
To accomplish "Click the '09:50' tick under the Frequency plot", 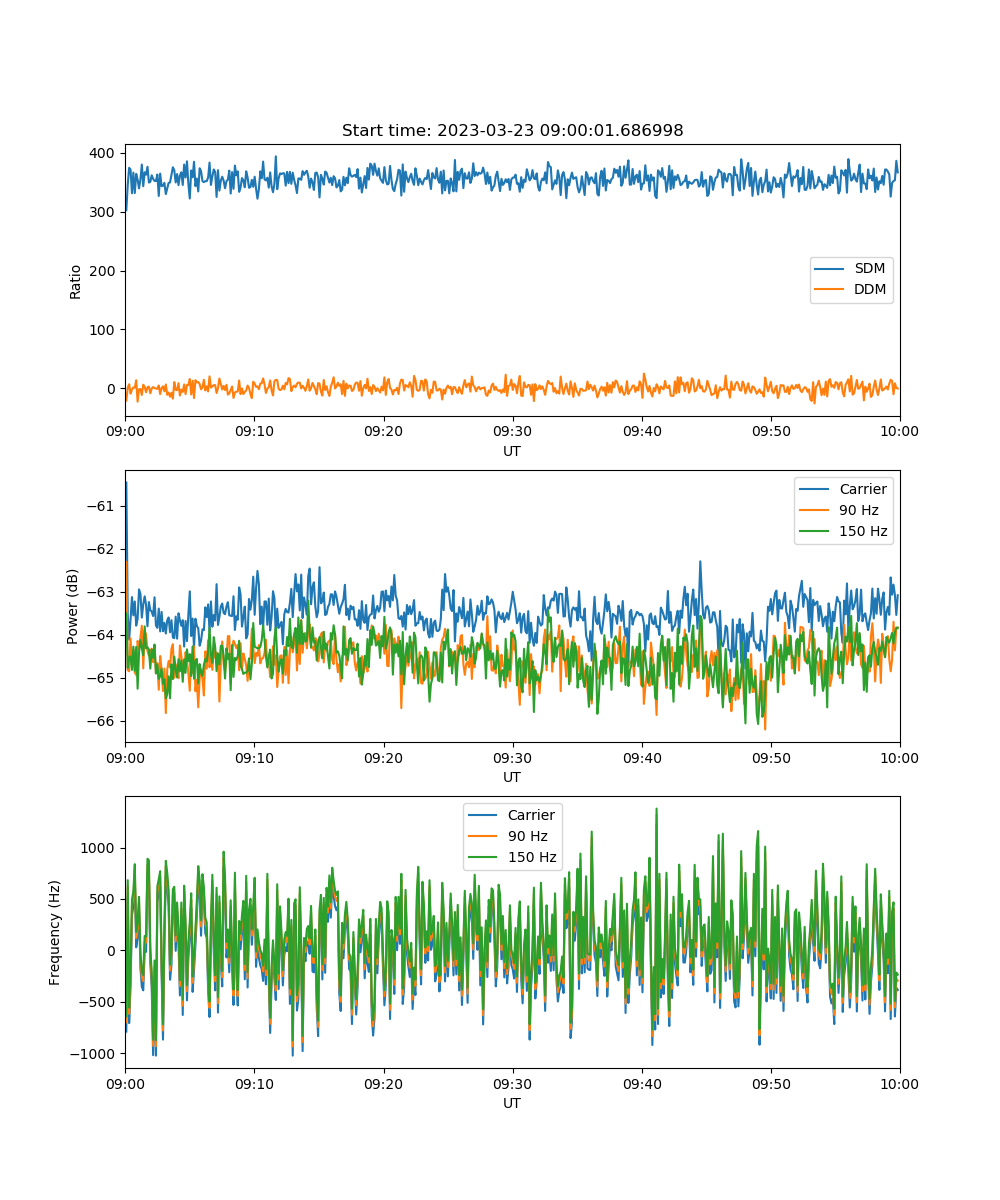I will 771,1084.
